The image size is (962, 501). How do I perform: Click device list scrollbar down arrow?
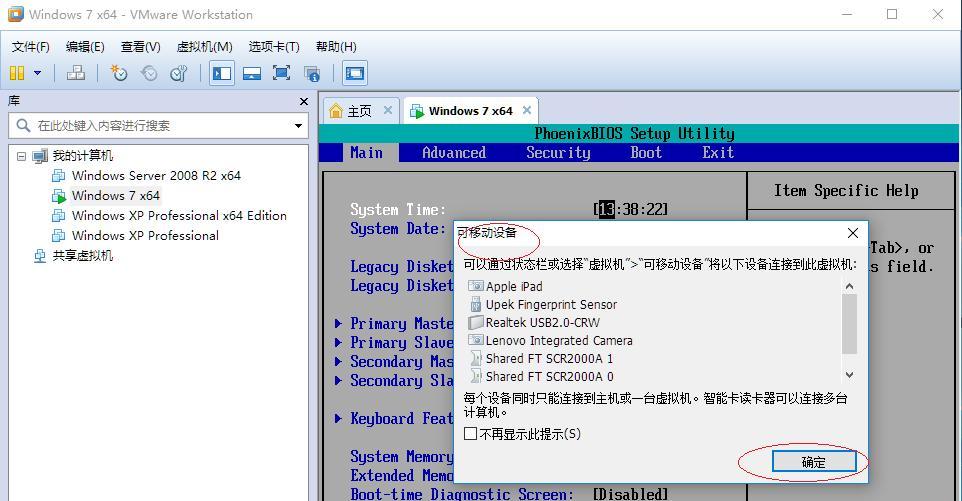click(x=849, y=375)
